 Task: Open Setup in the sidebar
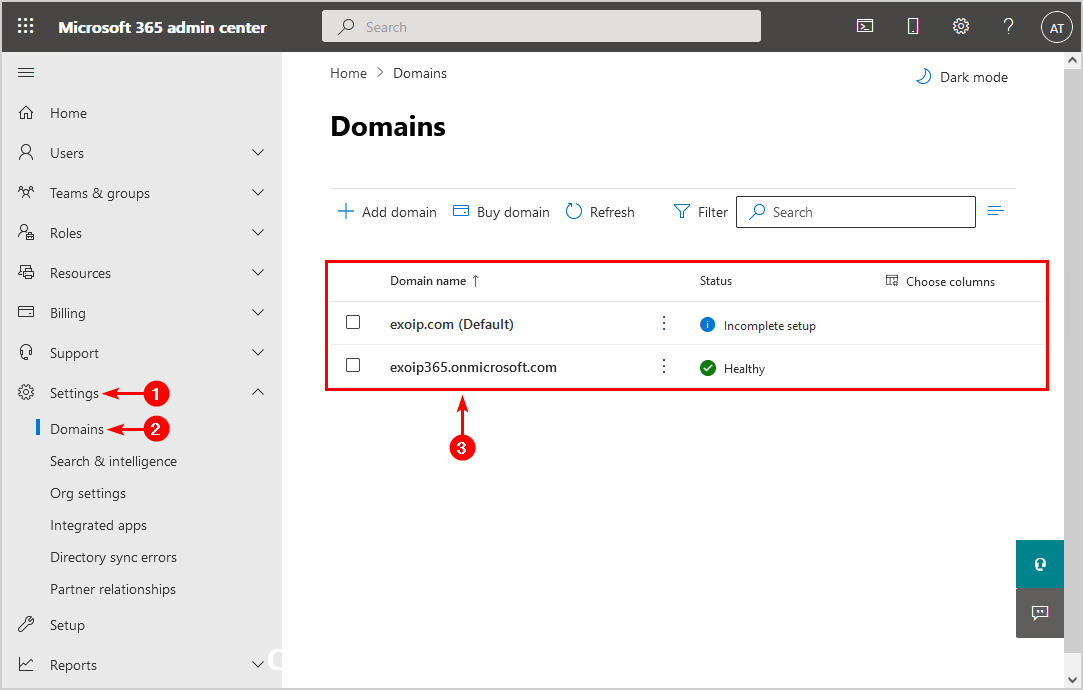click(67, 625)
